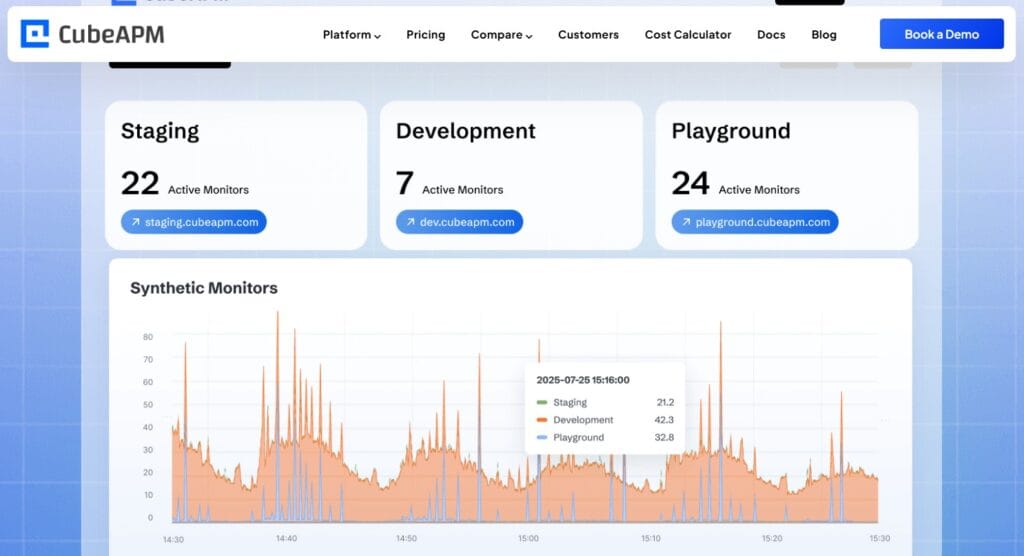Click the blue Playground legend swatch
Viewport: 1024px width, 556px height.
coord(541,438)
